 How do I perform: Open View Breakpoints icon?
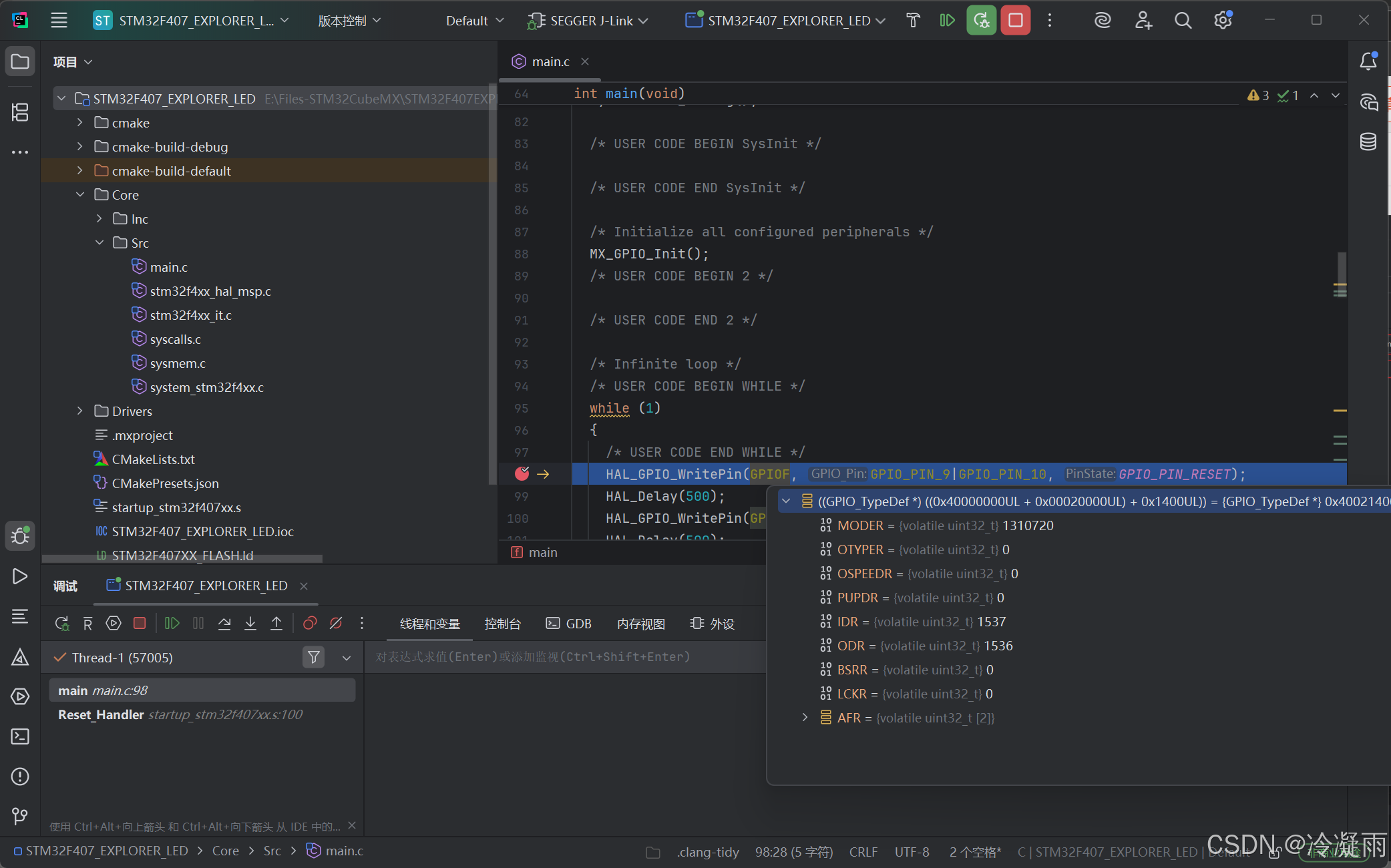pos(310,624)
